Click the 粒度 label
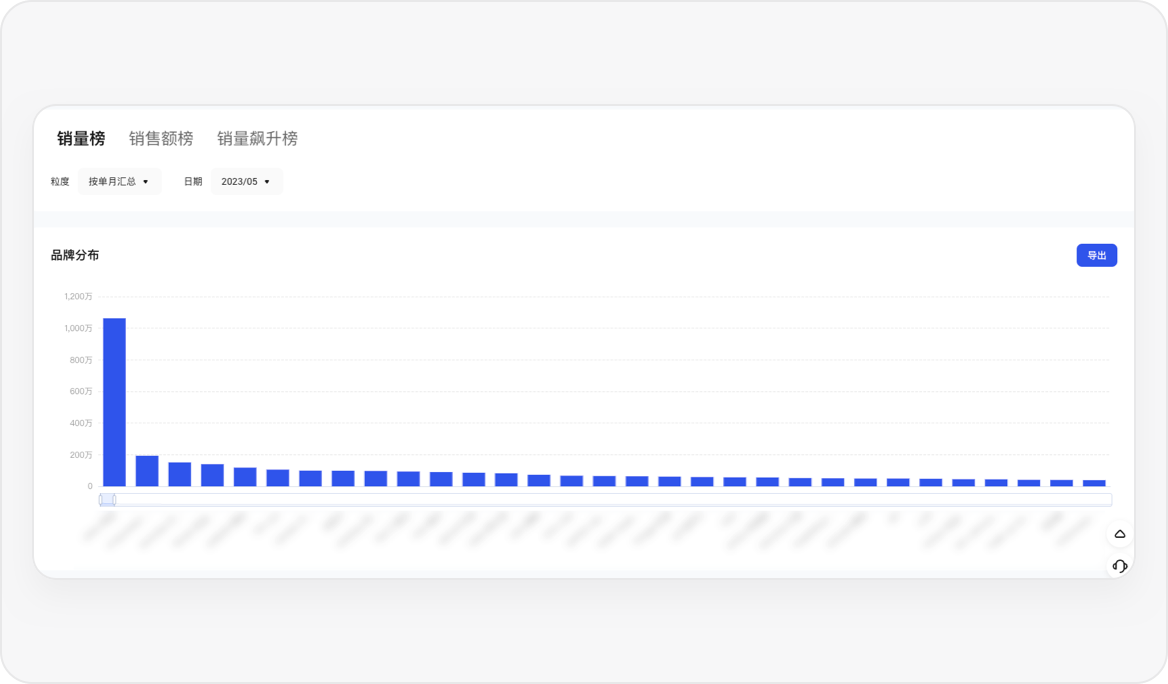The width and height of the screenshot is (1168, 684). coord(60,181)
